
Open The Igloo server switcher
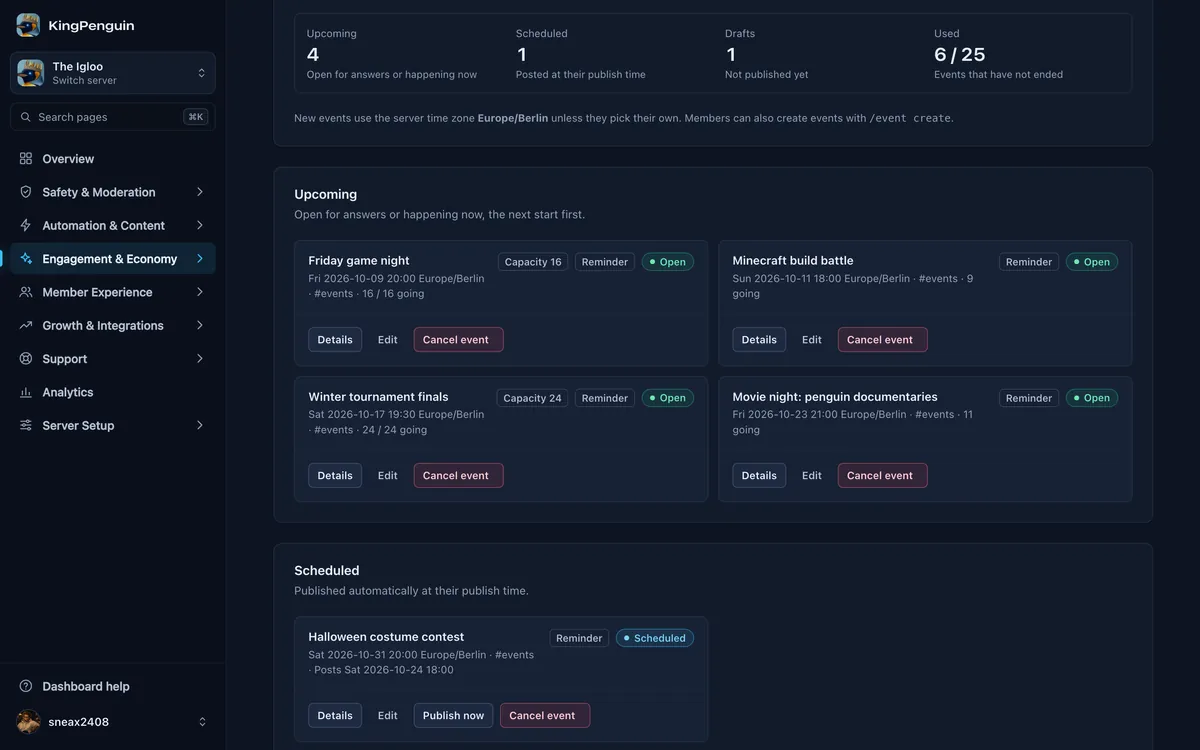[113, 73]
